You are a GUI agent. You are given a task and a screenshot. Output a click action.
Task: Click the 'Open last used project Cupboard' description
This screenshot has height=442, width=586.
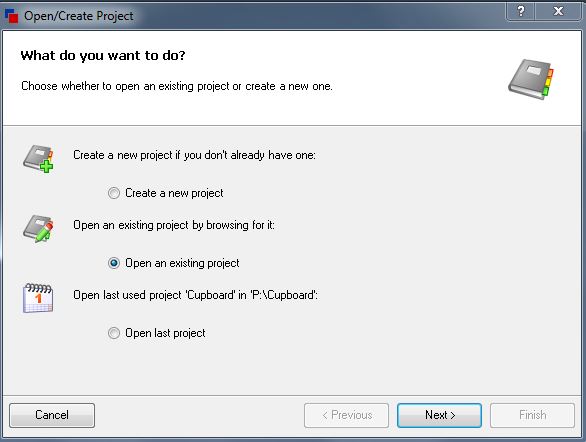coord(195,295)
